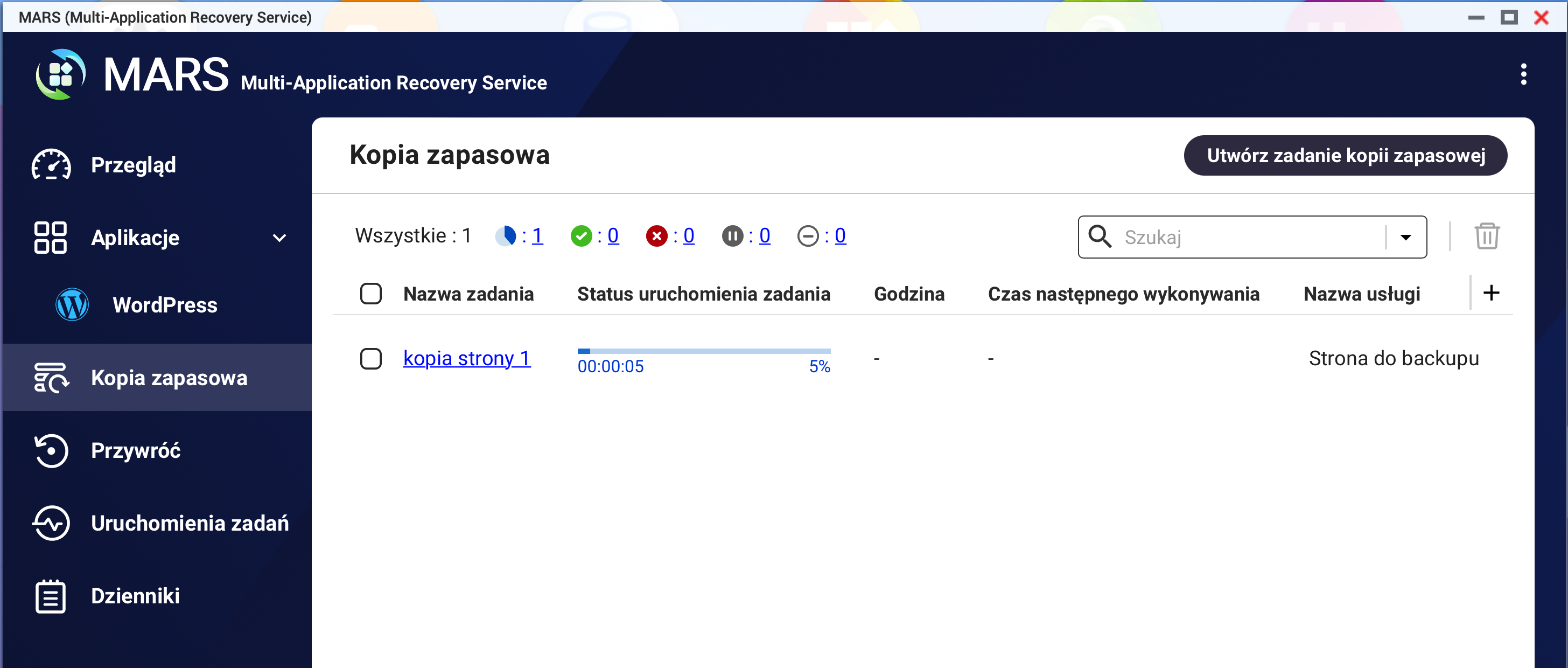Go to Przywróć section
This screenshot has width=1568, height=668.
click(135, 450)
